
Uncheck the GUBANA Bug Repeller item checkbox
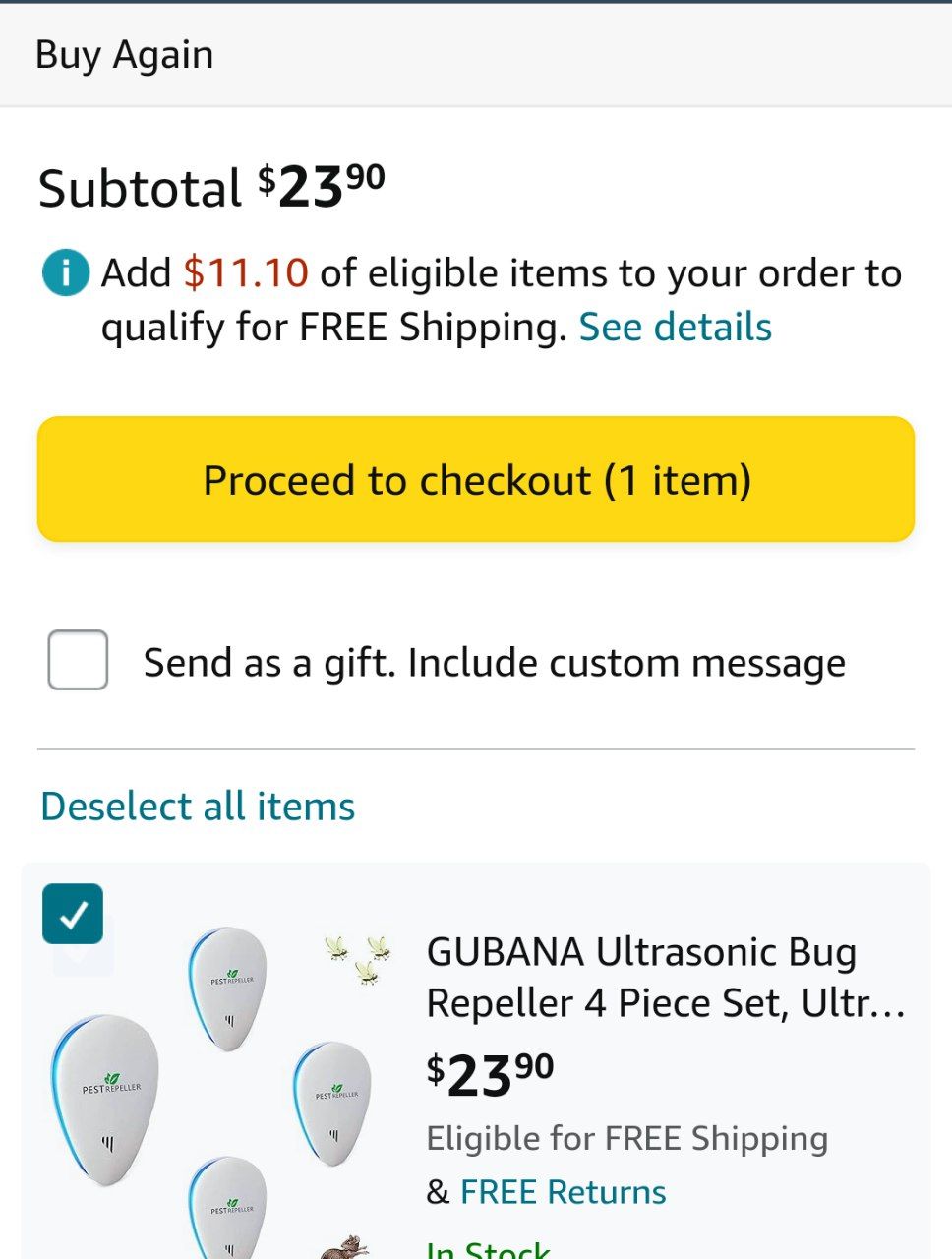[x=73, y=914]
